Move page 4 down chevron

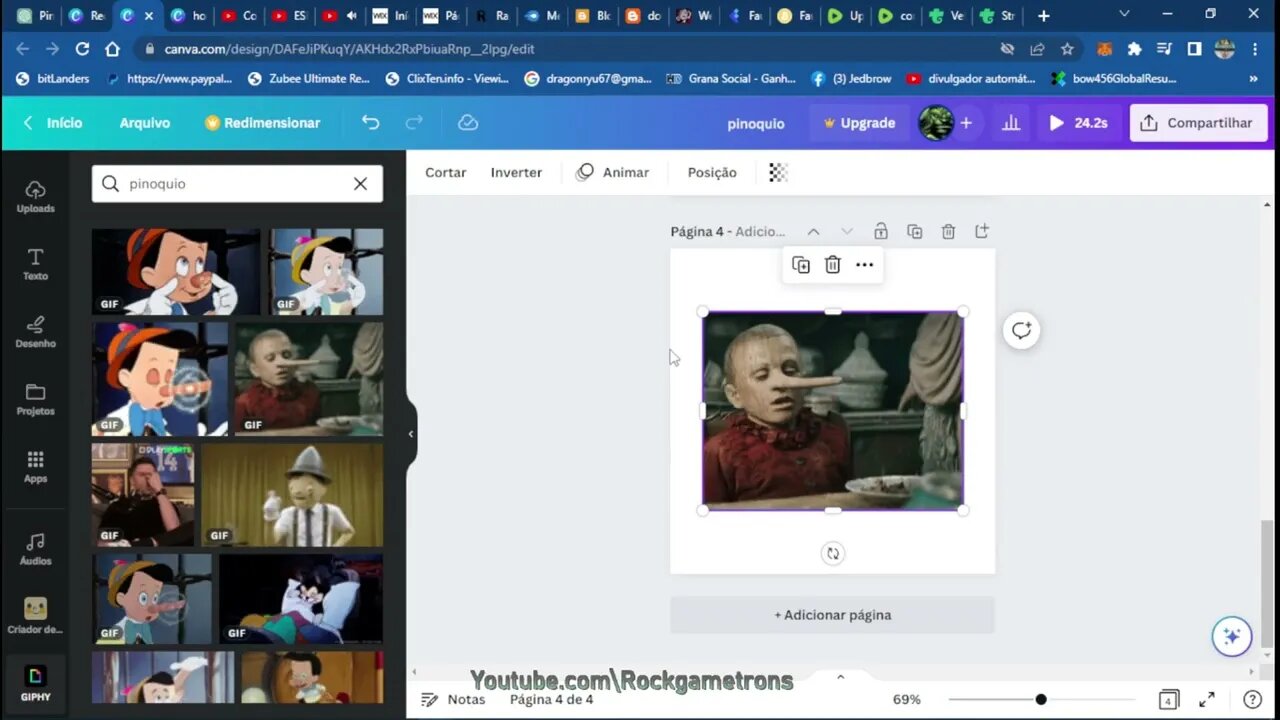click(847, 231)
